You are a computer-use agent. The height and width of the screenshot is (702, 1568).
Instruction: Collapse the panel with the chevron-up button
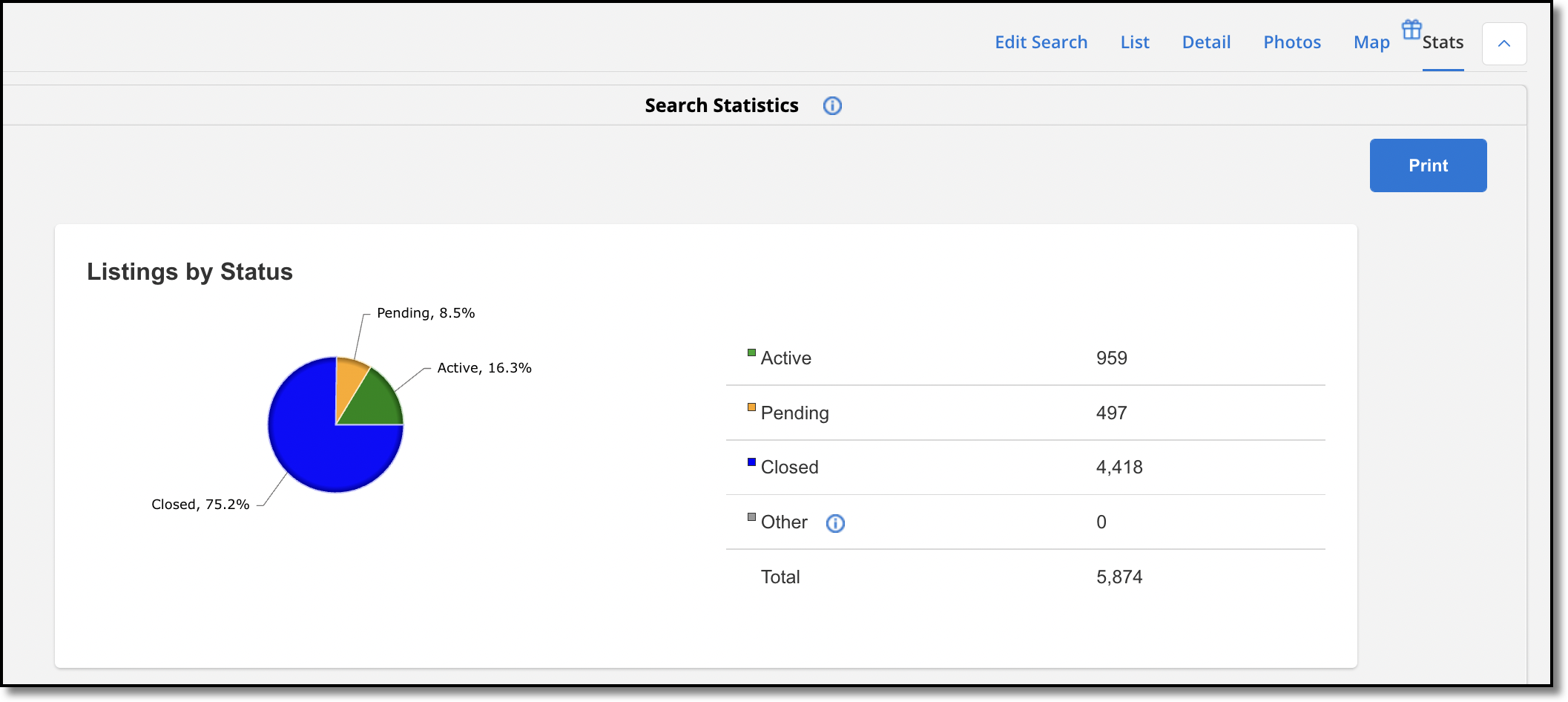tap(1504, 44)
